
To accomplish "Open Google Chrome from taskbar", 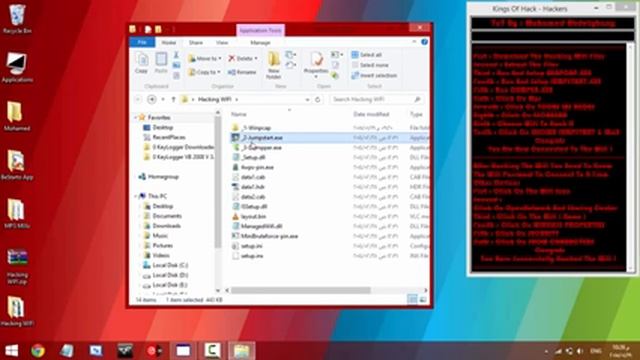I will 38,351.
